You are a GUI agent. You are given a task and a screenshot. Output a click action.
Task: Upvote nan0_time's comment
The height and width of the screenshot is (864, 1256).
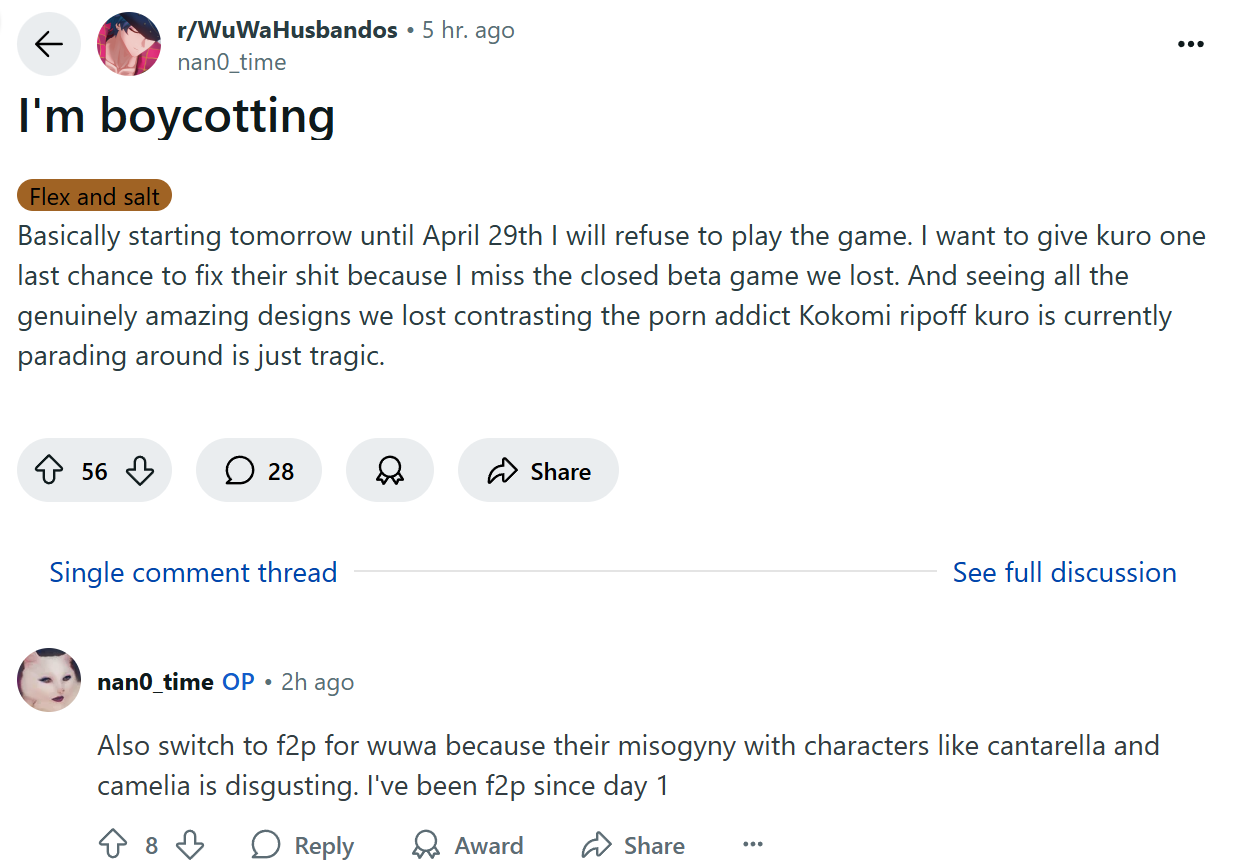(x=113, y=845)
